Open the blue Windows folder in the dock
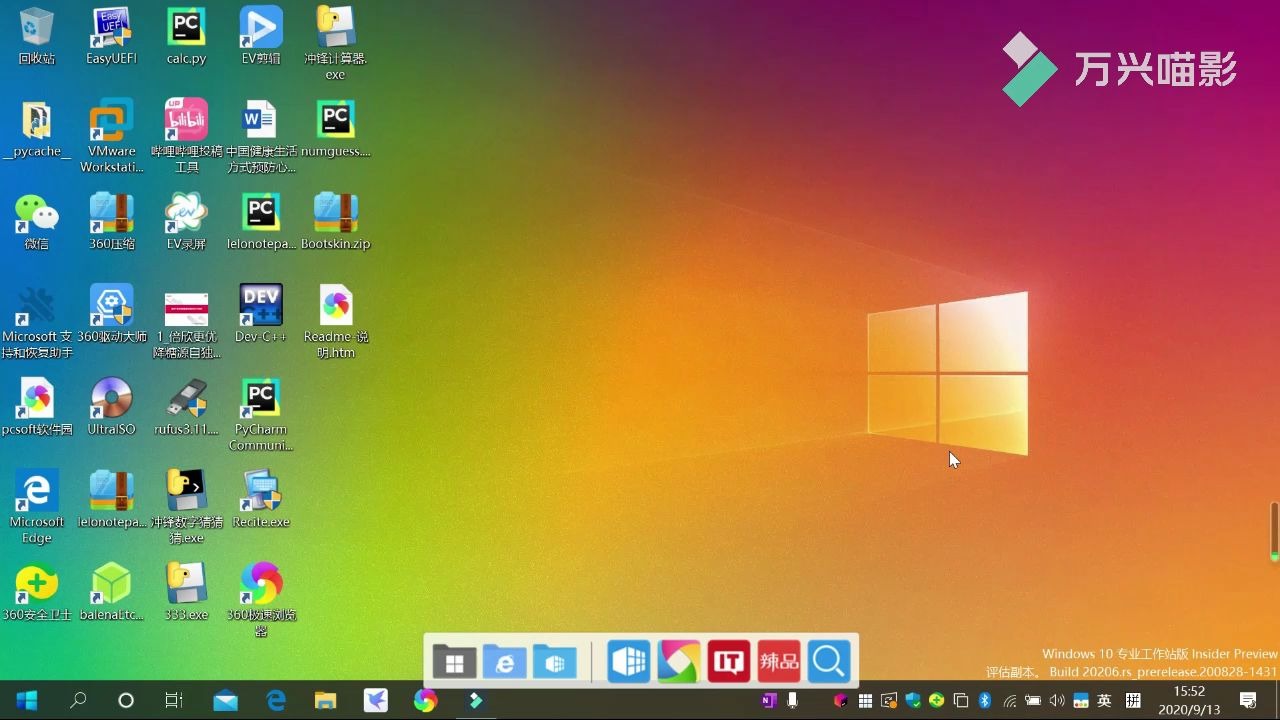This screenshot has height=720, width=1280. (554, 661)
